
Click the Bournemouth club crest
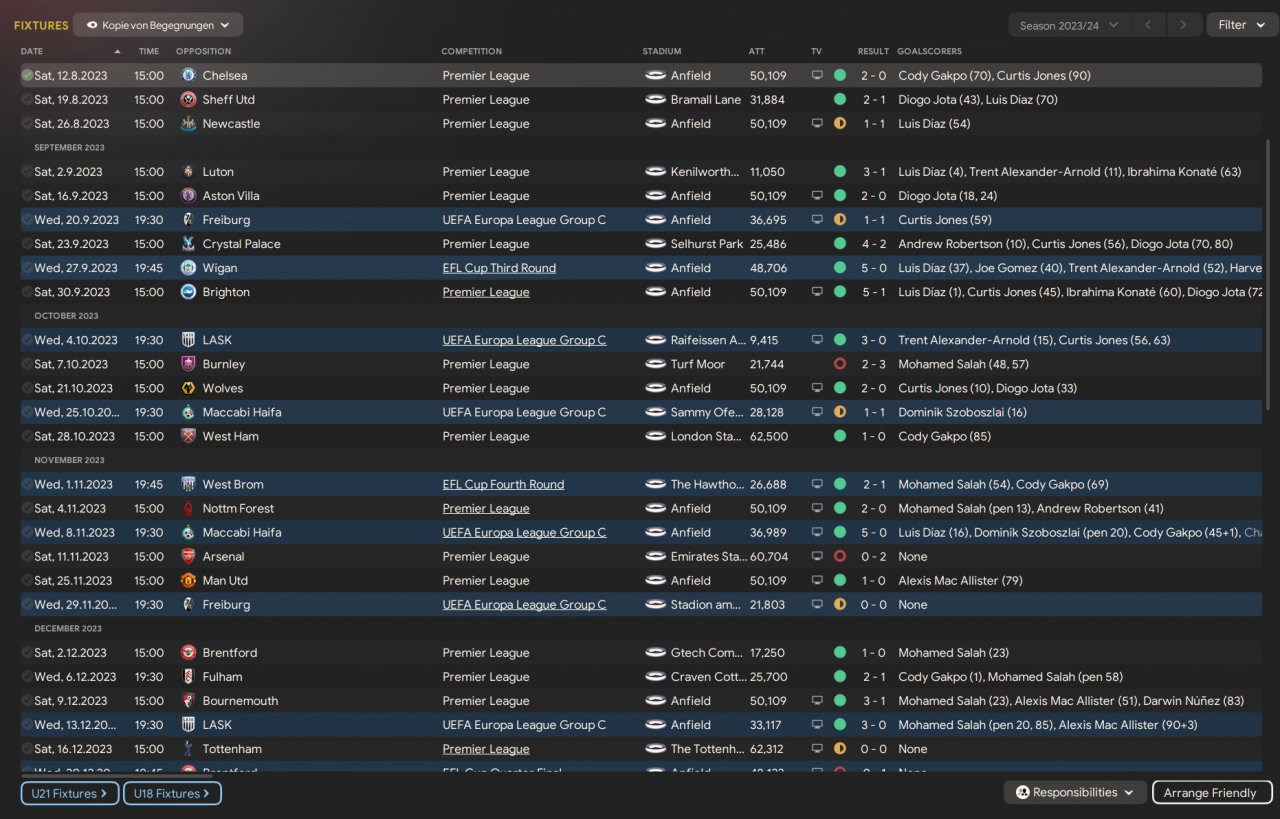click(x=188, y=700)
